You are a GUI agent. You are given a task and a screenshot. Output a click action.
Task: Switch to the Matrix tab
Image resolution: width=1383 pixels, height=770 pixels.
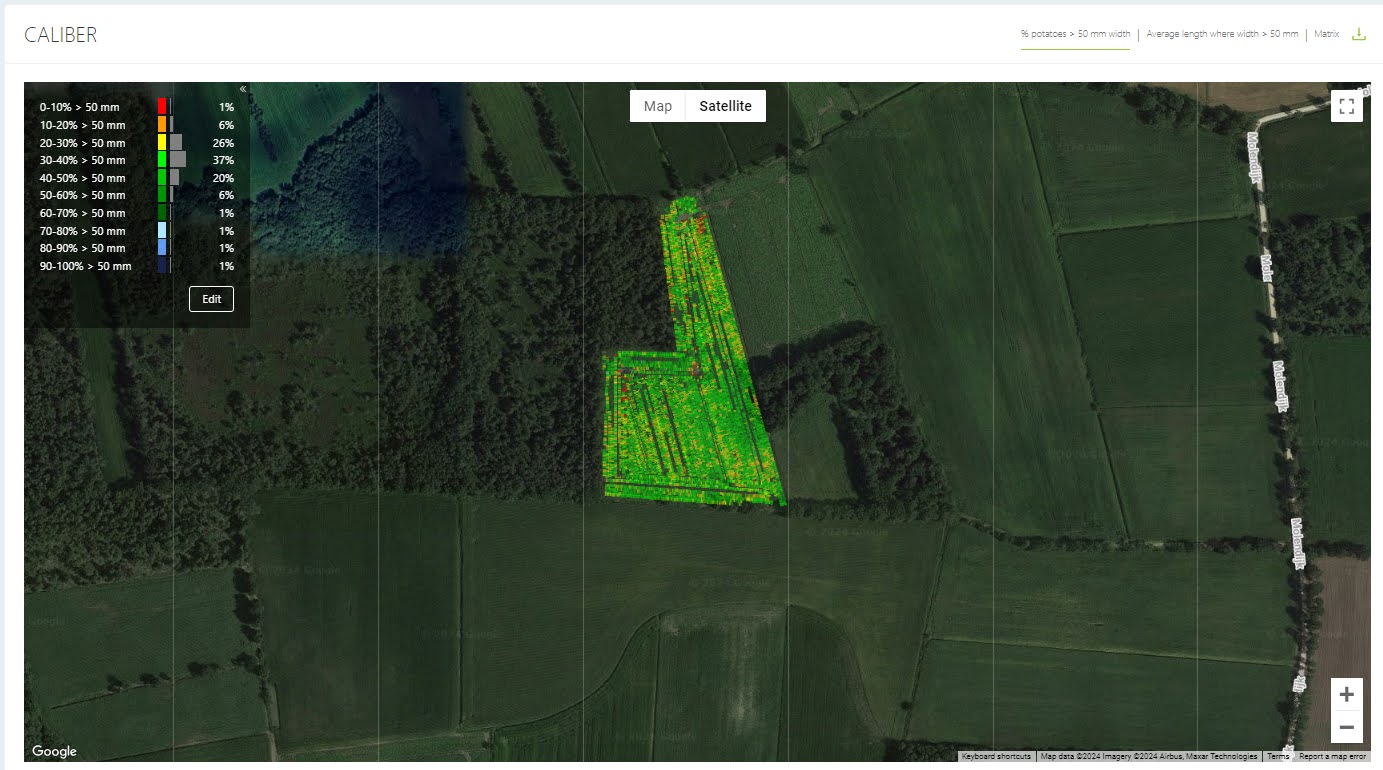click(x=1326, y=34)
